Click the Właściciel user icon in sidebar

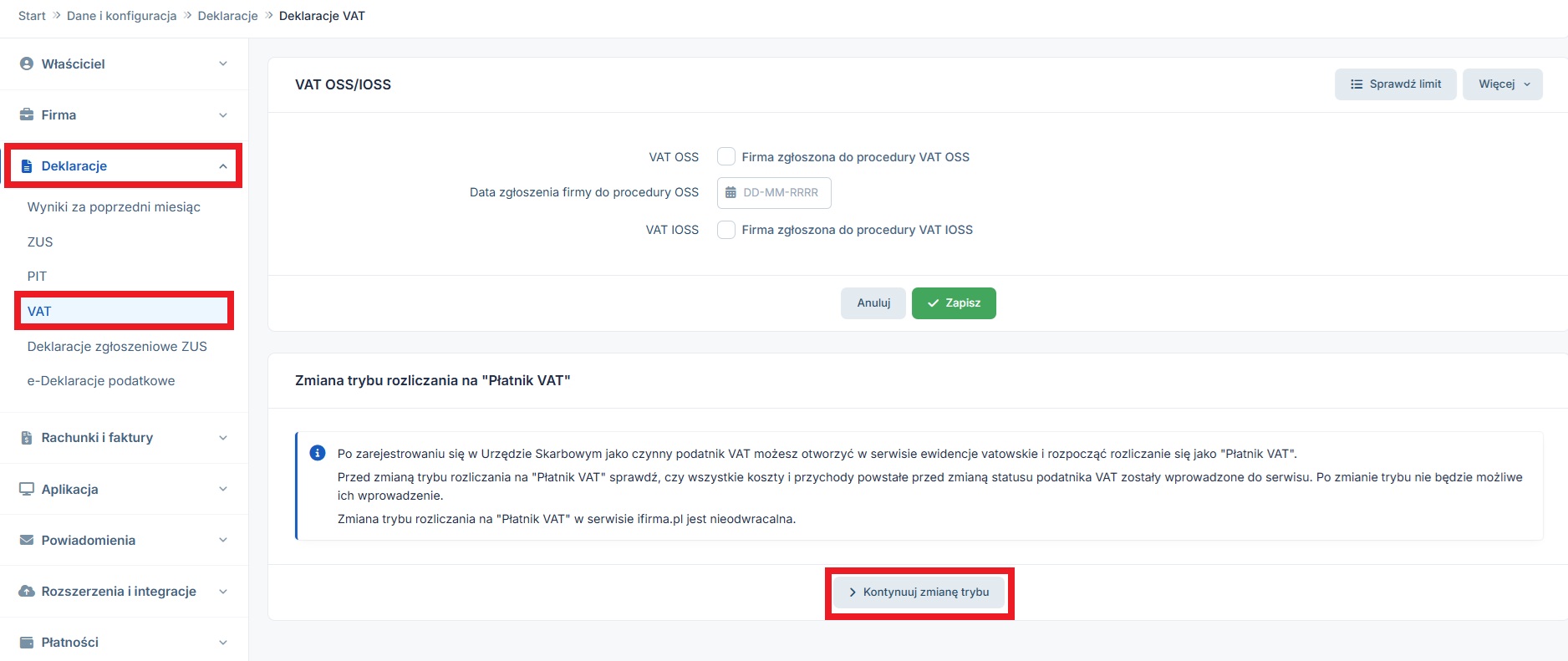click(27, 64)
